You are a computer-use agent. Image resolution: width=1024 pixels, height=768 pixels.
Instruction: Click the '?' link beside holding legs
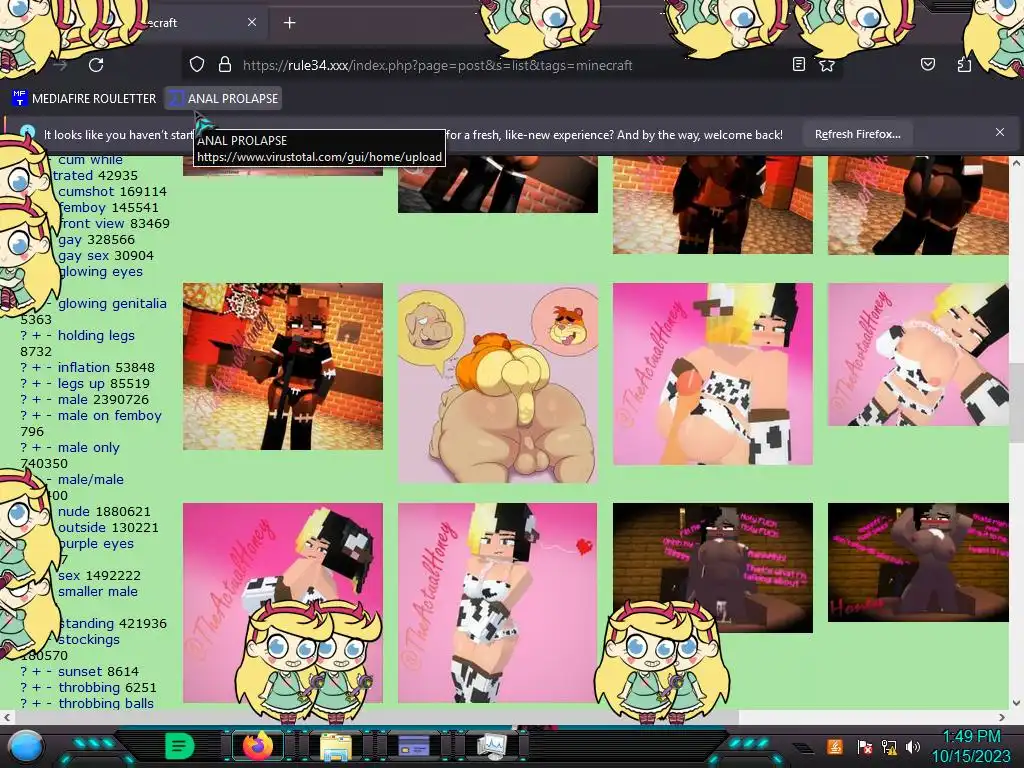tap(24, 336)
